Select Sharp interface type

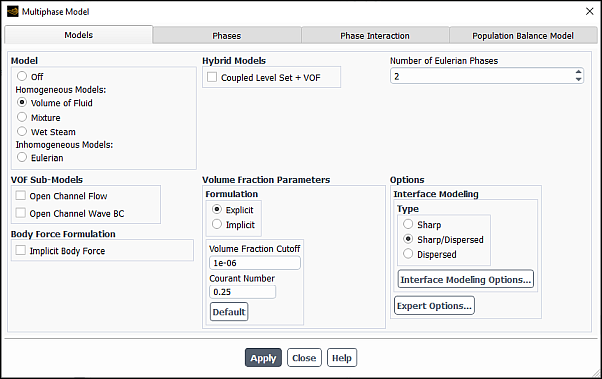[408, 224]
